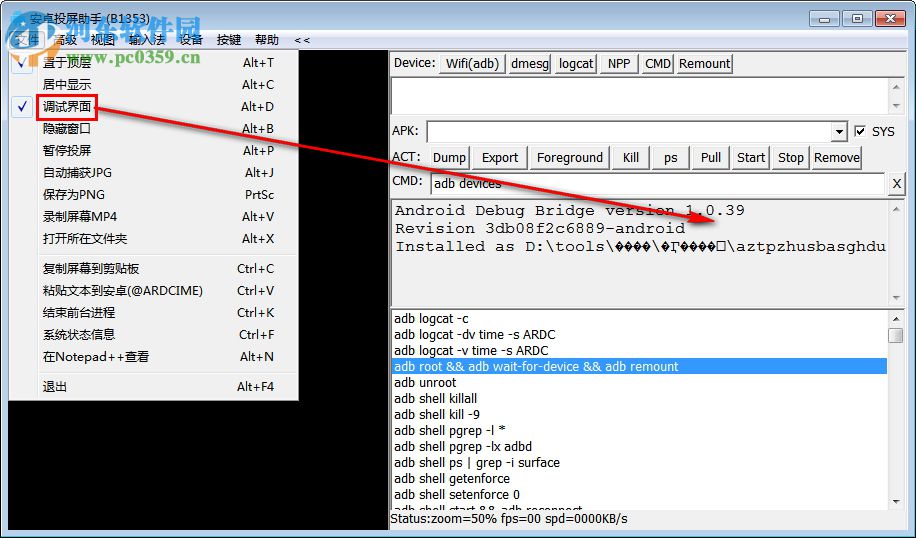Select 'adb shell ps | grep -i surface'
Screen dimensions: 916x538
(x=639, y=463)
